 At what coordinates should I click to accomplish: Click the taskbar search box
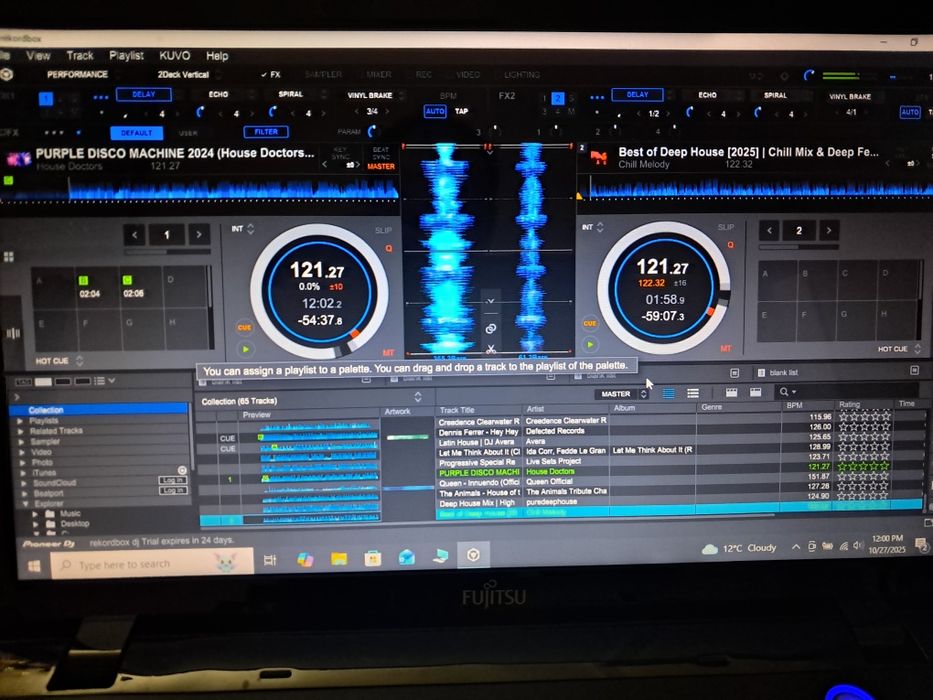pos(152,564)
